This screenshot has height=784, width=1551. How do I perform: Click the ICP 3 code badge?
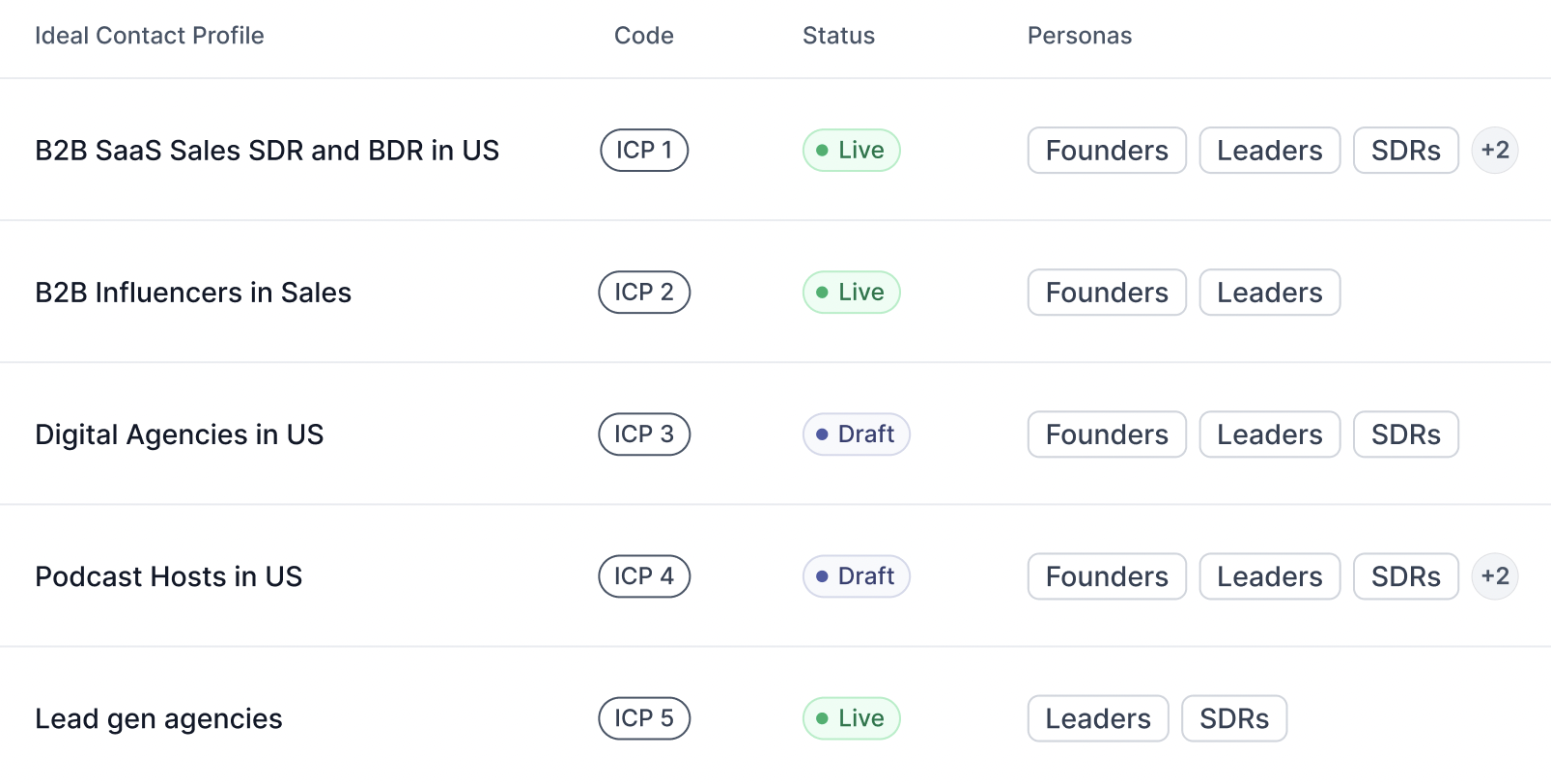pyautogui.click(x=644, y=434)
